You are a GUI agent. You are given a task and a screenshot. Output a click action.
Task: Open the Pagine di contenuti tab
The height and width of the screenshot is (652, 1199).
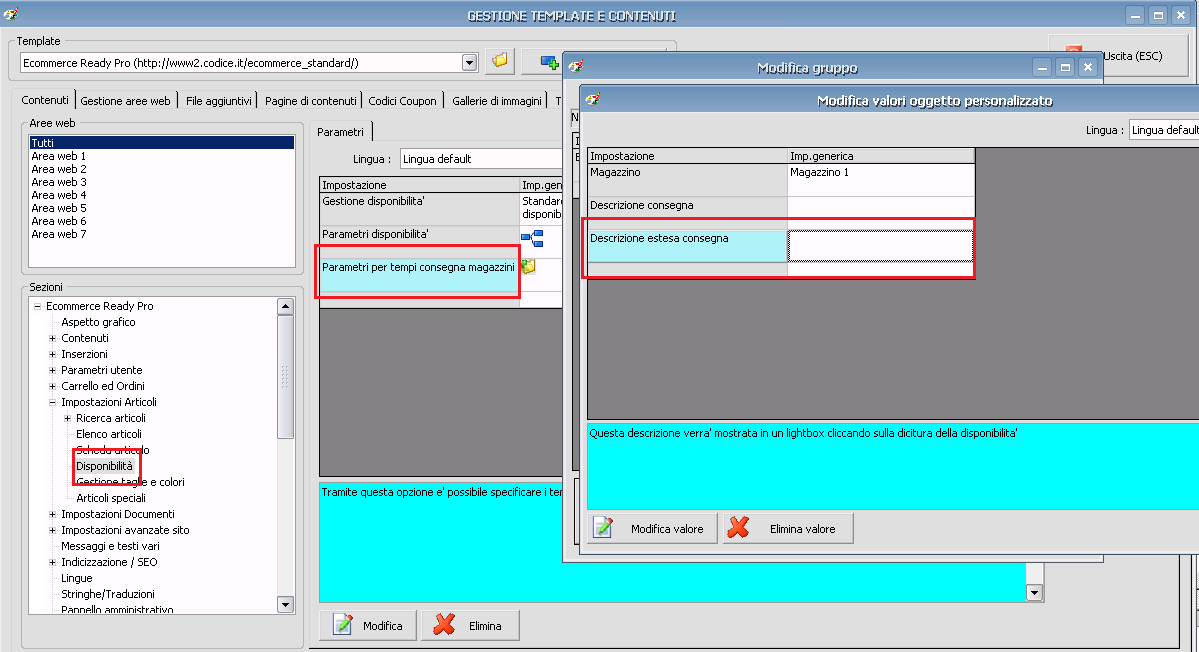(310, 101)
